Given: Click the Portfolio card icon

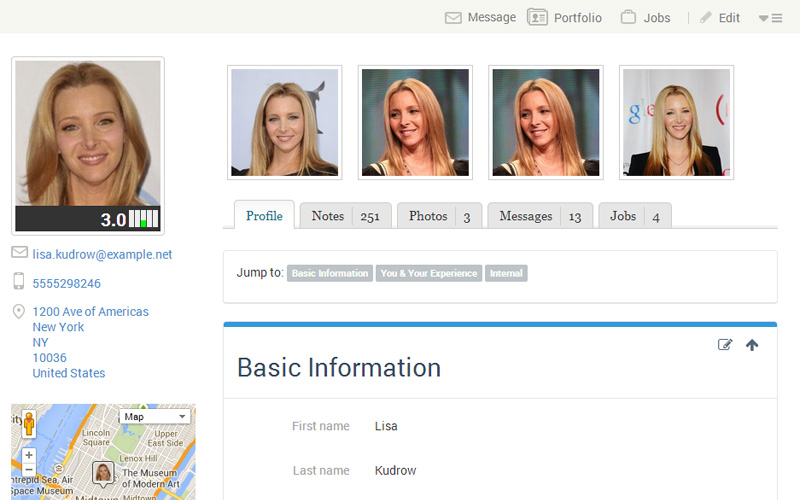Looking at the screenshot, I should [x=537, y=17].
